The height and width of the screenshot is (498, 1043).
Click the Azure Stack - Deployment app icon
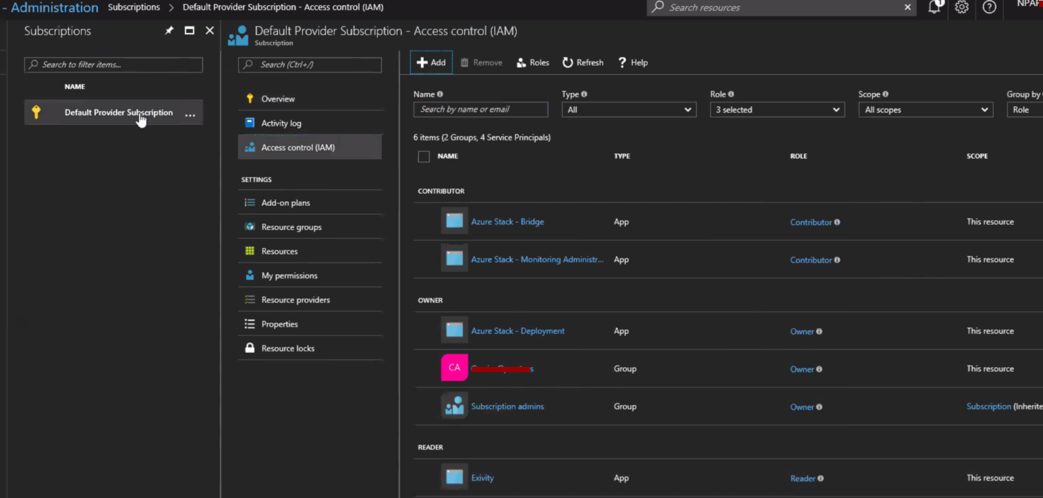(454, 329)
